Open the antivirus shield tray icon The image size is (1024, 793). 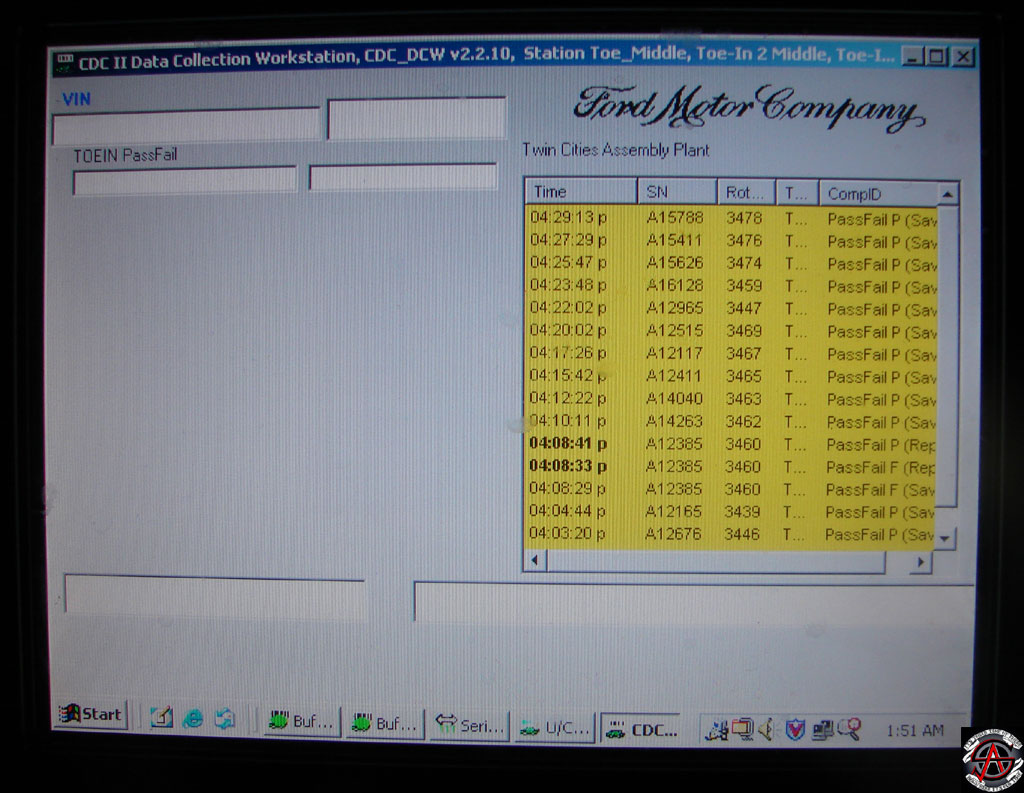(795, 730)
